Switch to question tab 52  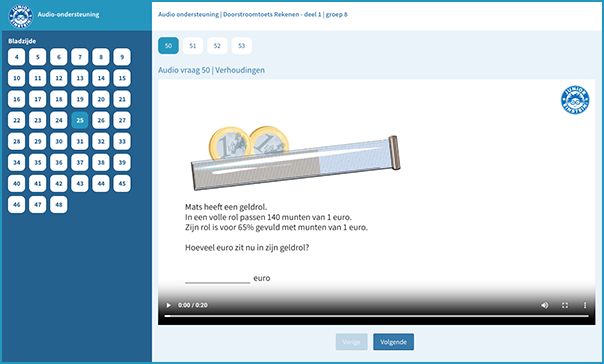[217, 46]
